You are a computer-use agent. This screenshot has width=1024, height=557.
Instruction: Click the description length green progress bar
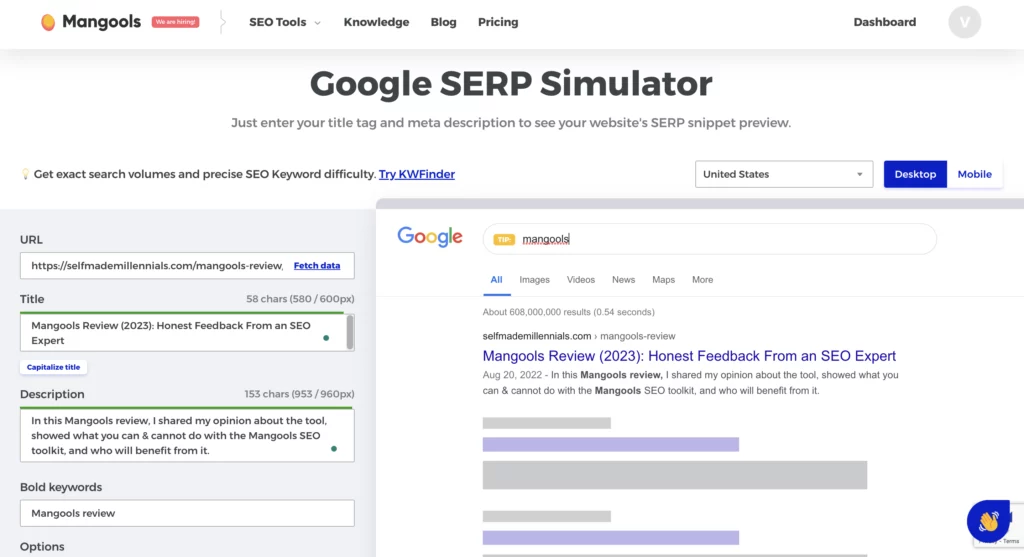tap(186, 408)
